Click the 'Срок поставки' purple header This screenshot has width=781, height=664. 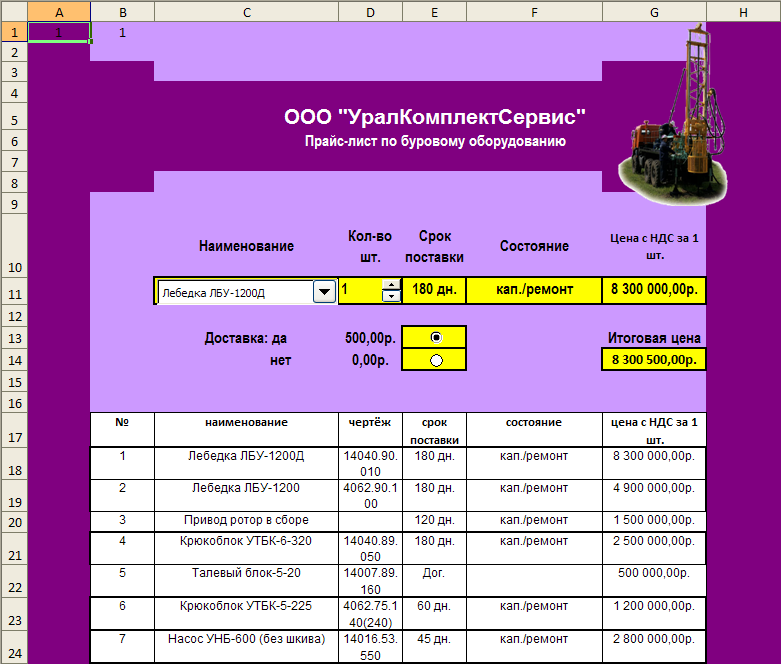(x=434, y=247)
